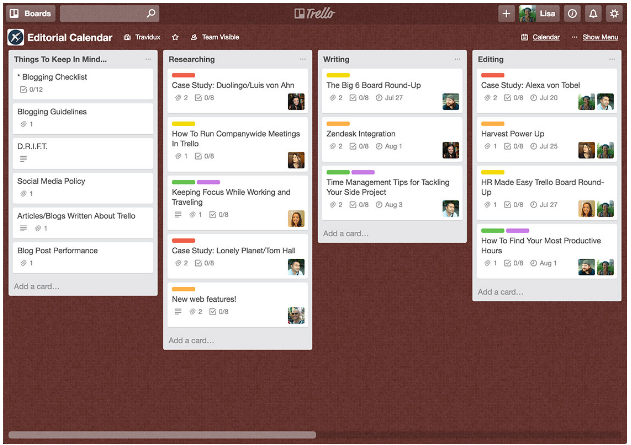Focus the top search input field

tap(109, 14)
